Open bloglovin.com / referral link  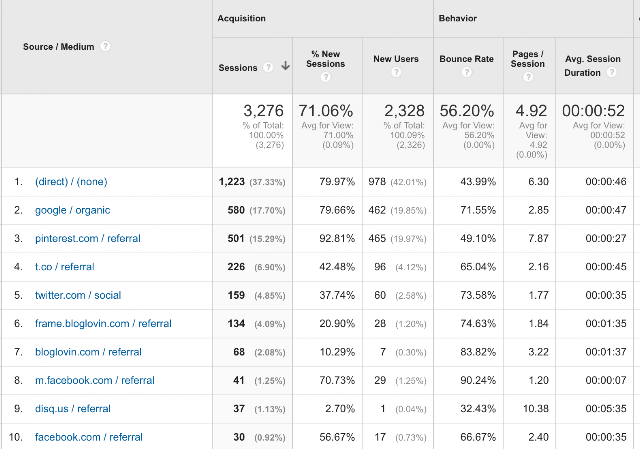(x=88, y=352)
